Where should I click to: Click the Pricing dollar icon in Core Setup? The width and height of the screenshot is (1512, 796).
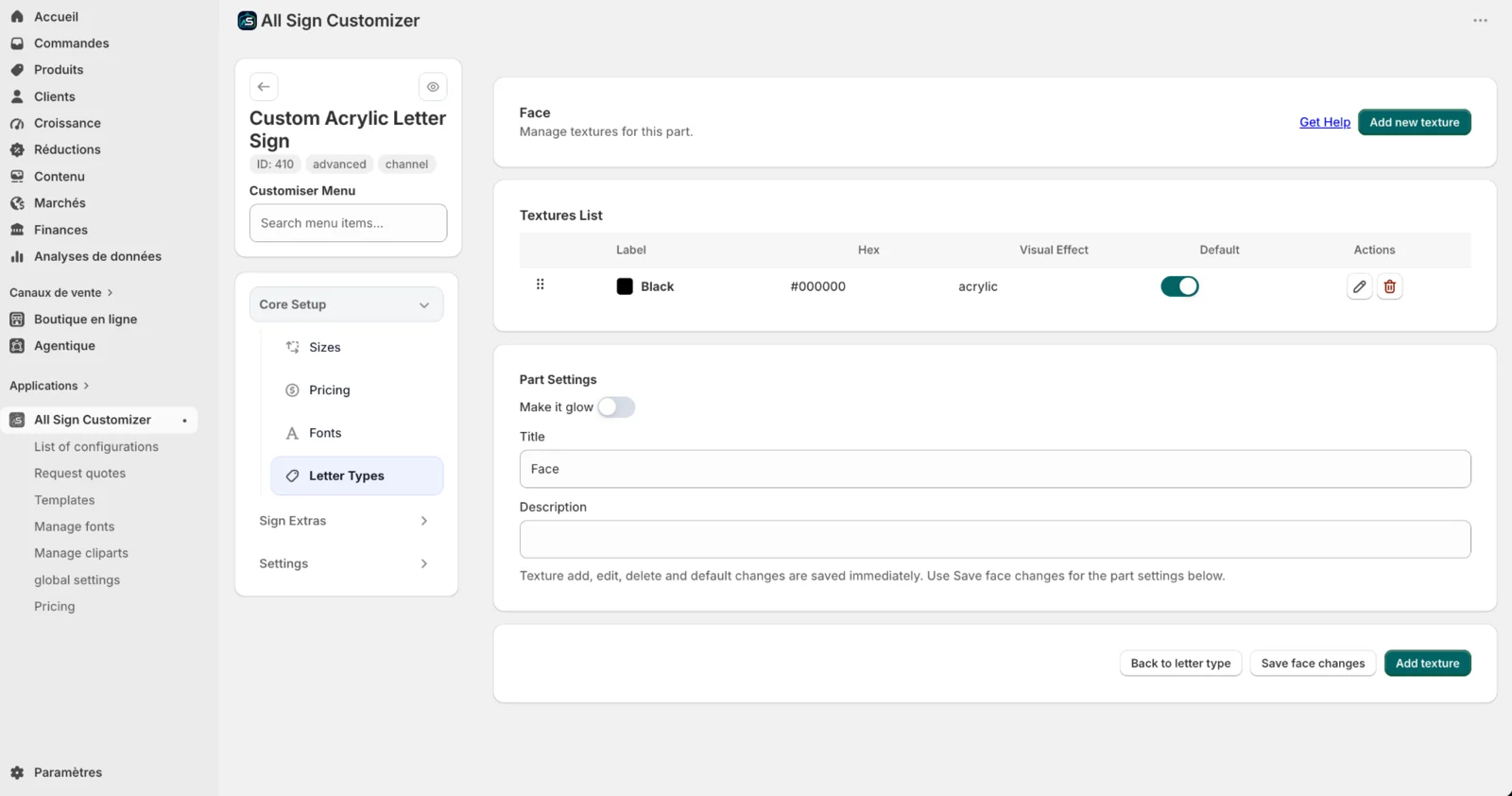293,390
